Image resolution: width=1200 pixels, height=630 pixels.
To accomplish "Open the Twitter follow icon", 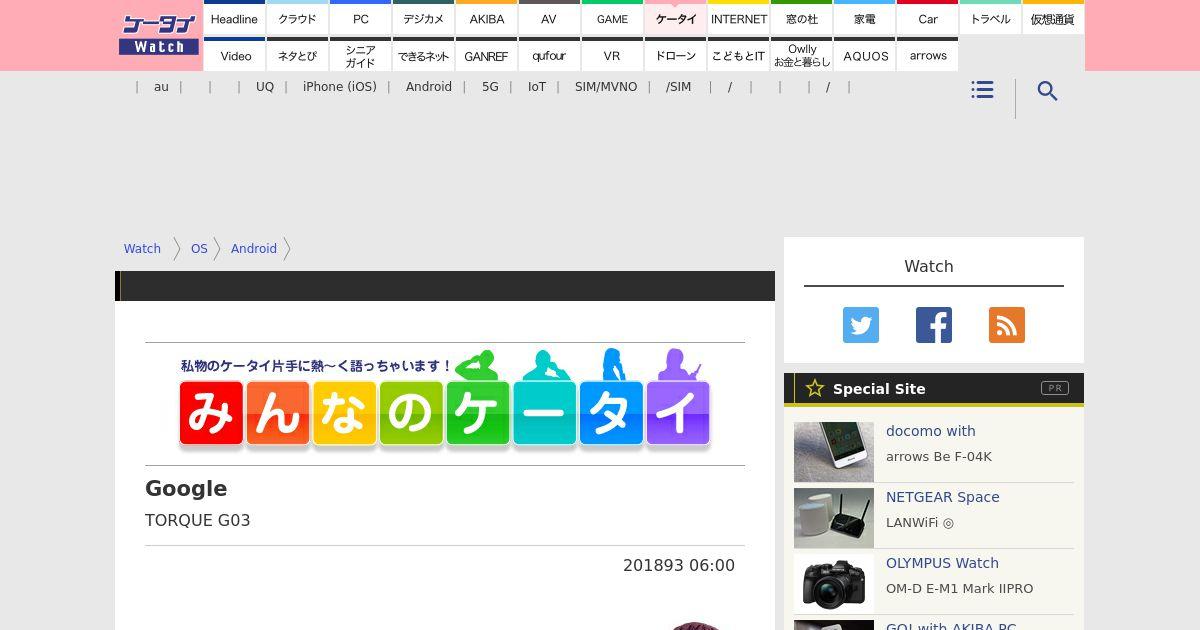I will [861, 325].
